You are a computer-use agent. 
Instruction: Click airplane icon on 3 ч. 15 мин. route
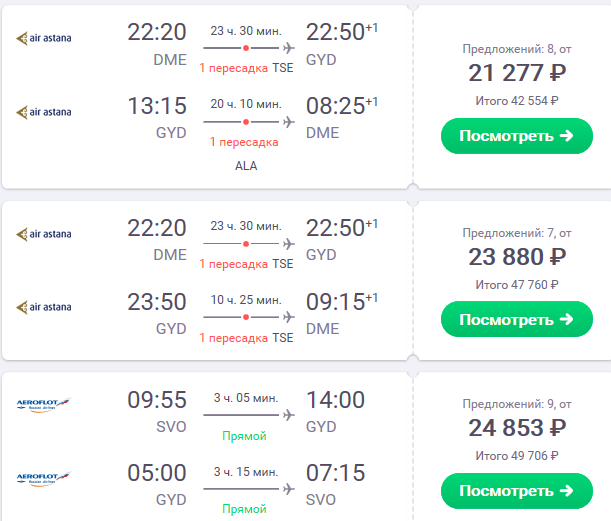[289, 489]
